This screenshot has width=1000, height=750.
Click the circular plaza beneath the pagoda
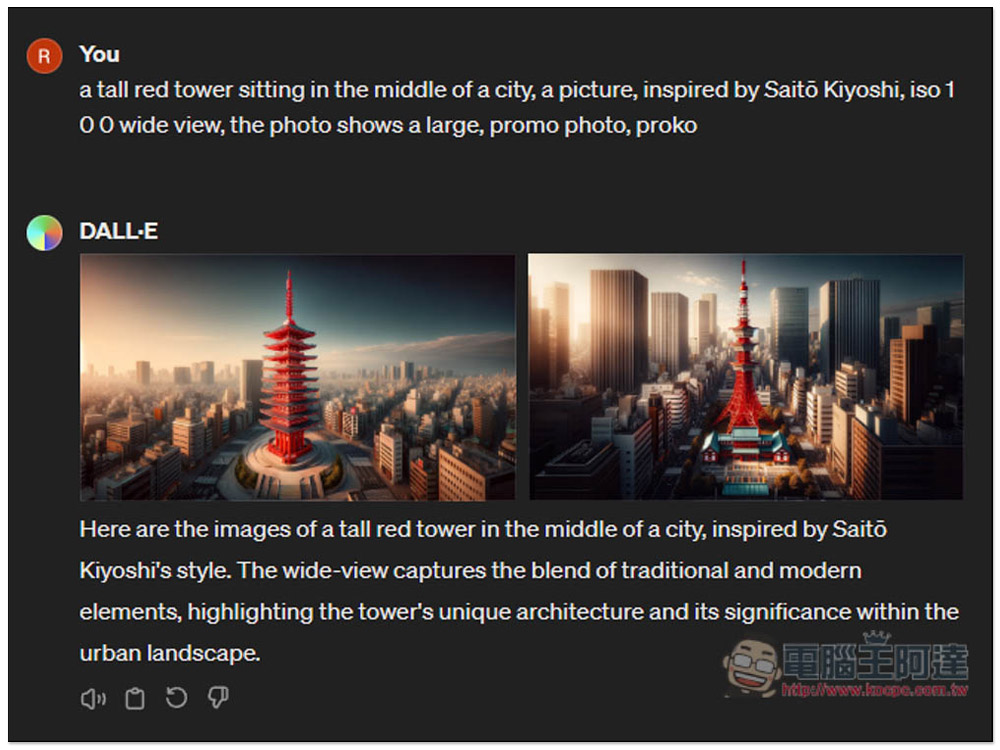290,473
